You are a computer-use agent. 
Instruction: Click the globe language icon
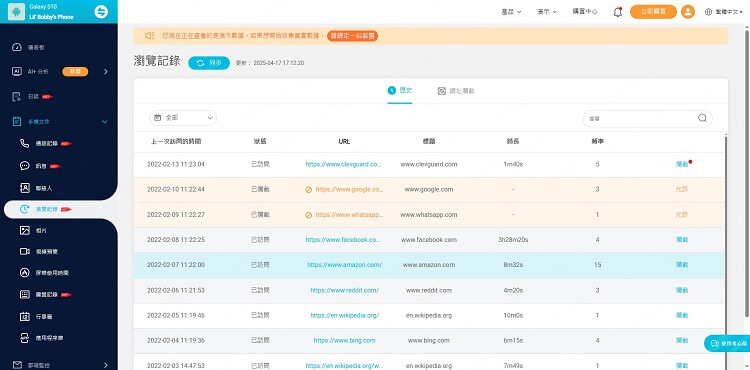[x=708, y=12]
